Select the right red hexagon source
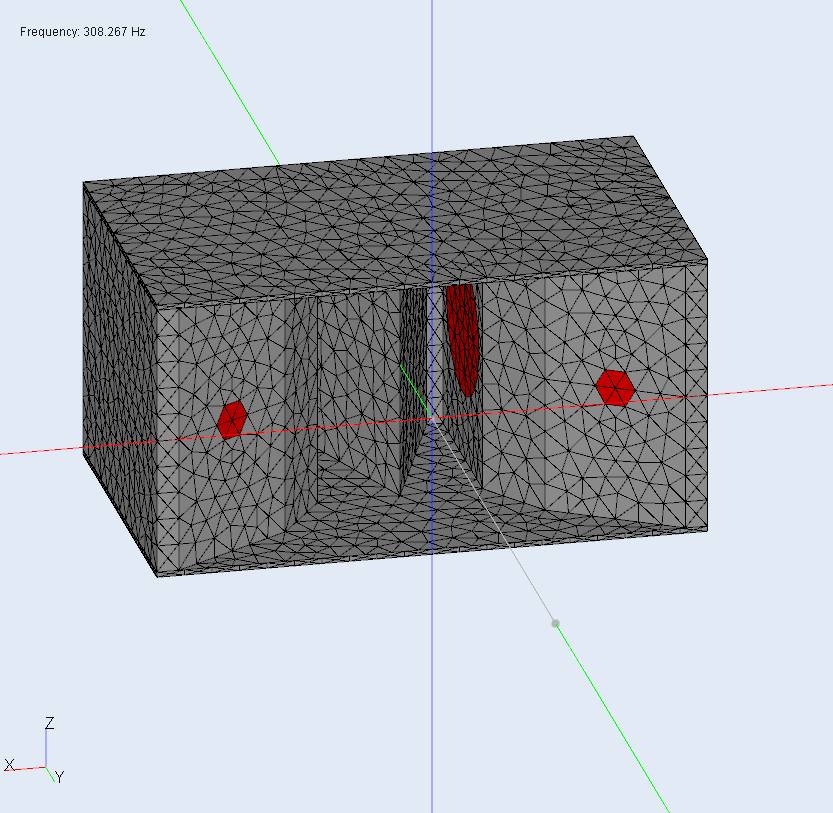 tap(615, 388)
